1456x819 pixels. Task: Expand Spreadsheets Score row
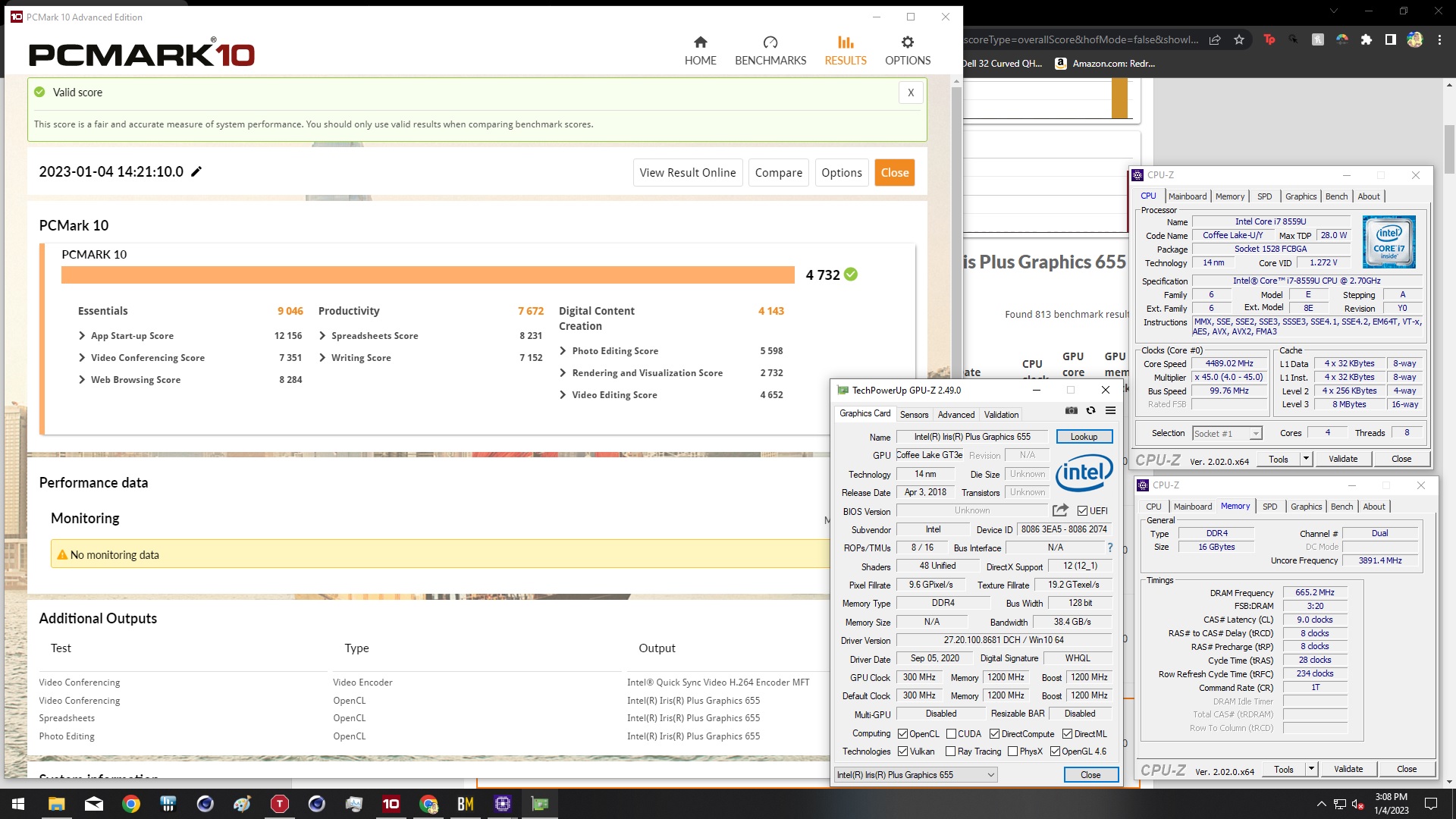click(x=322, y=335)
